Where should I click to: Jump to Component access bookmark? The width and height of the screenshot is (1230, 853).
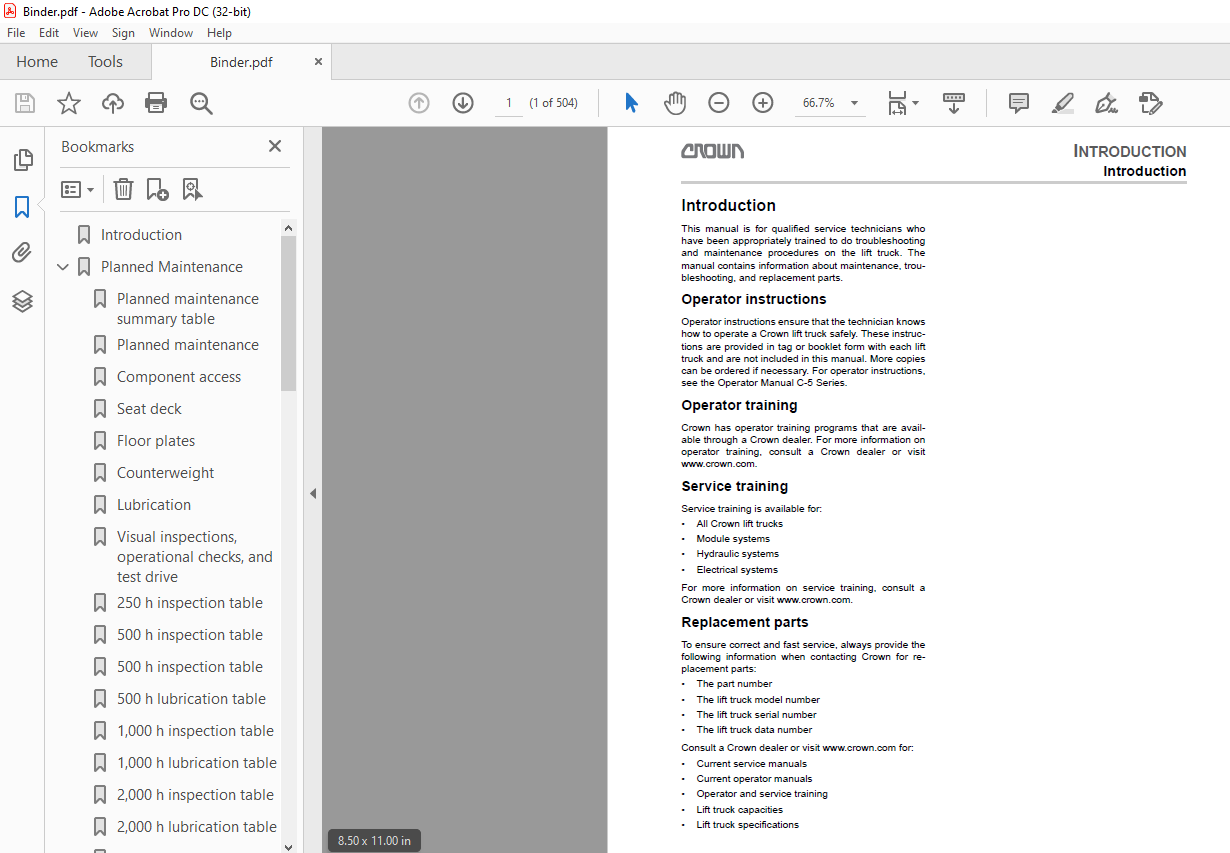(179, 377)
